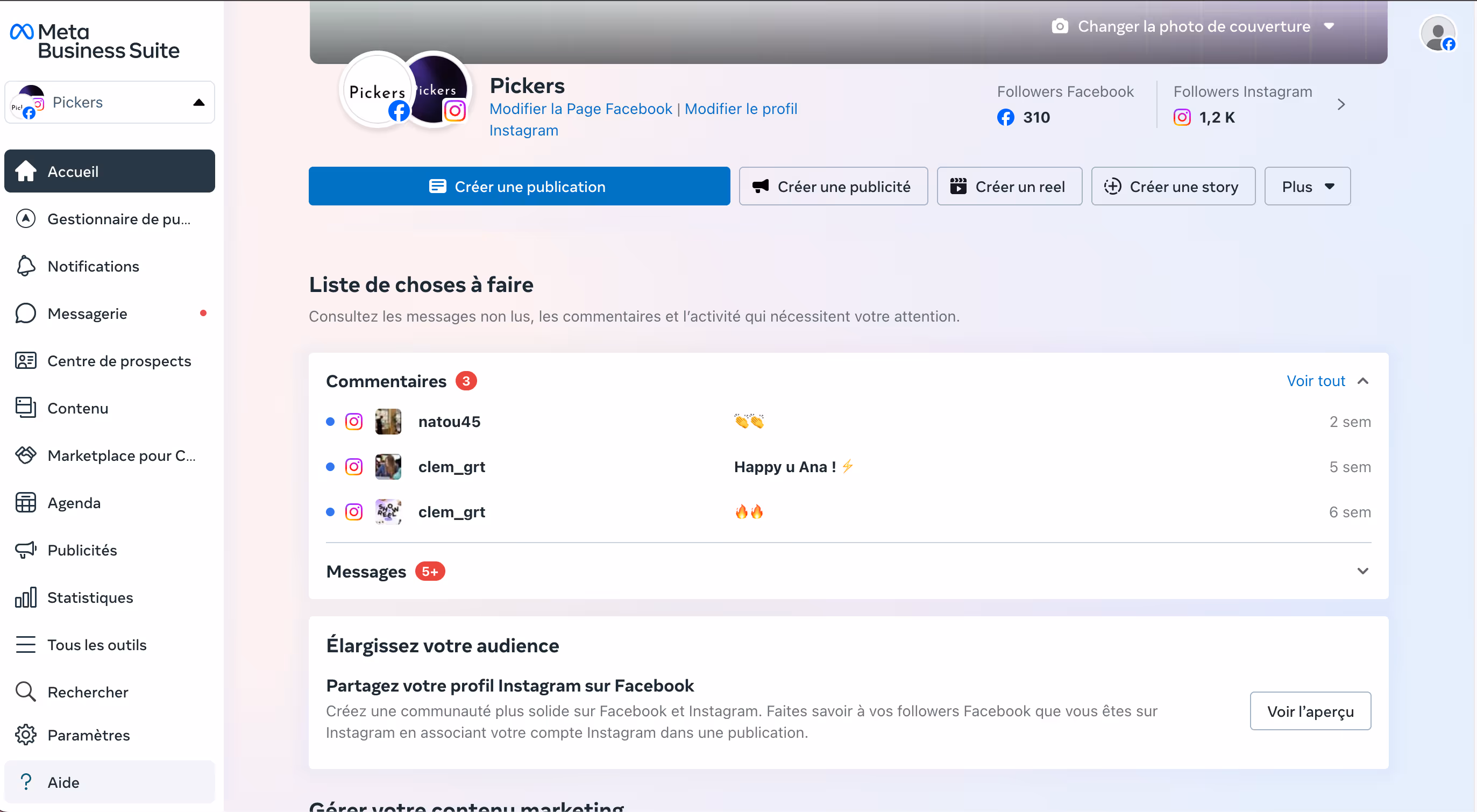Open the user profile avatar at top right

(1438, 34)
